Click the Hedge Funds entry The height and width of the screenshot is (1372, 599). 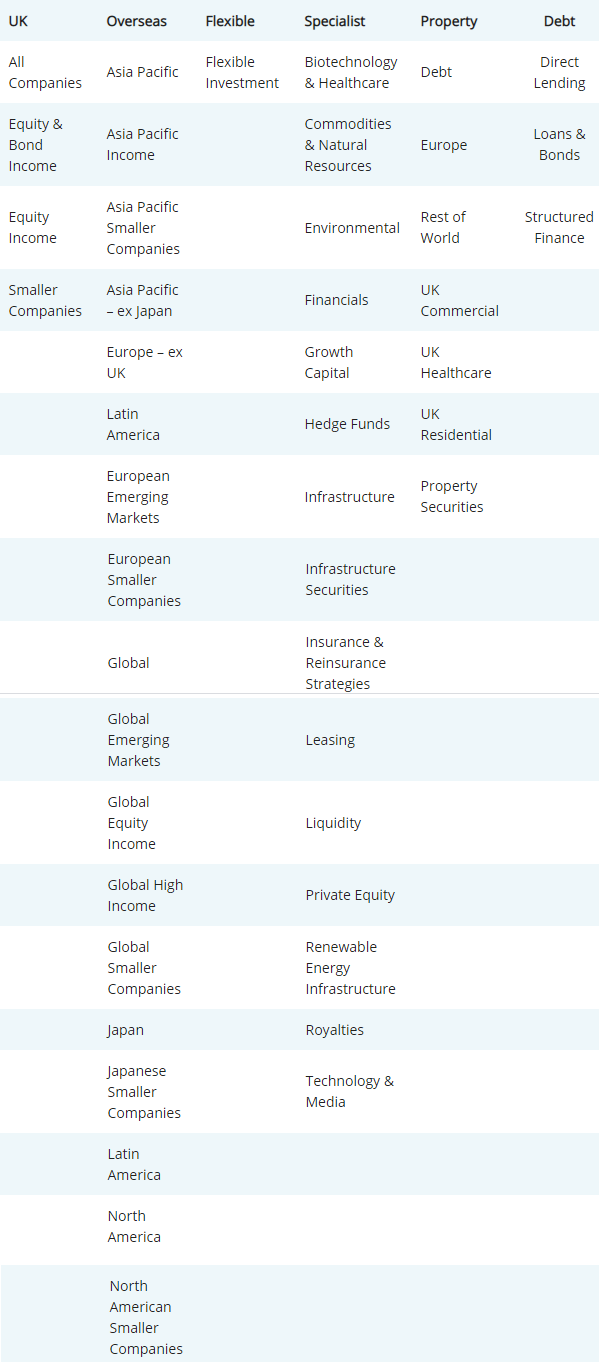[347, 424]
